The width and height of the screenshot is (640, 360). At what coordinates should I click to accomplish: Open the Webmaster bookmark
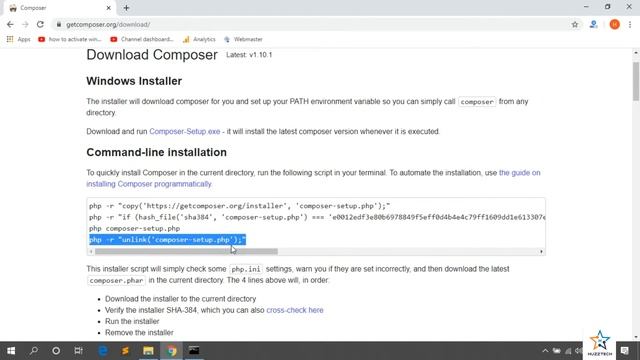point(243,39)
